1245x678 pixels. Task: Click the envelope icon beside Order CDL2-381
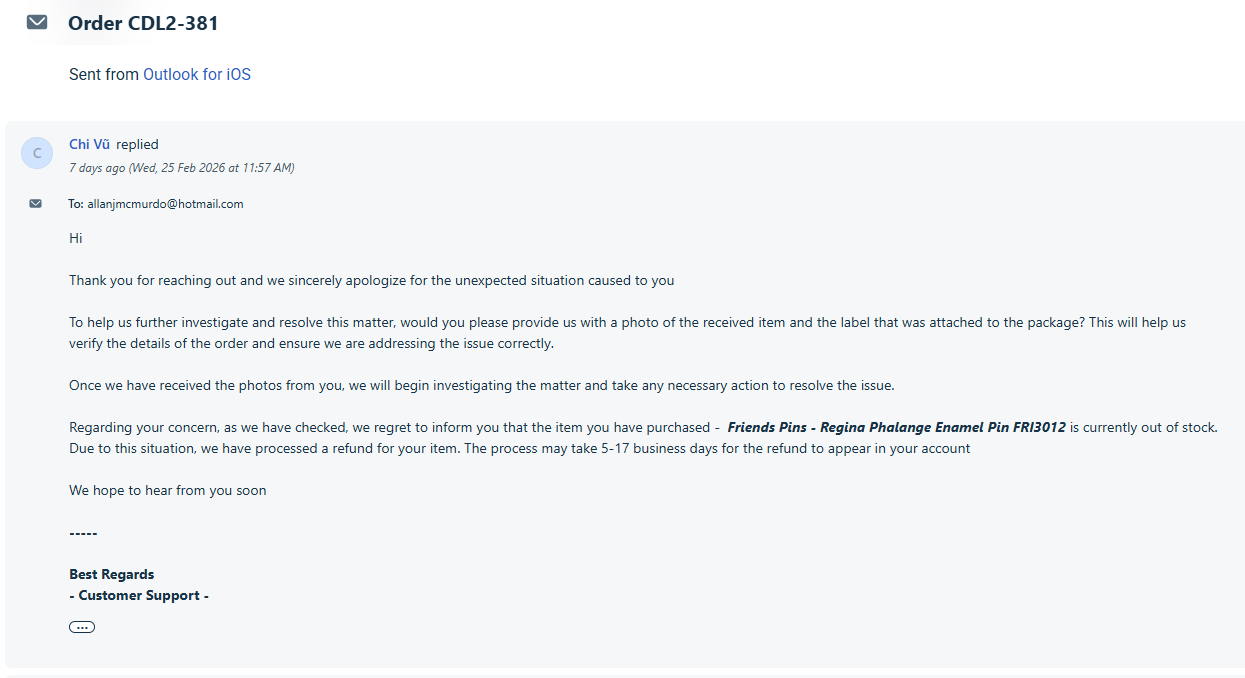(37, 22)
